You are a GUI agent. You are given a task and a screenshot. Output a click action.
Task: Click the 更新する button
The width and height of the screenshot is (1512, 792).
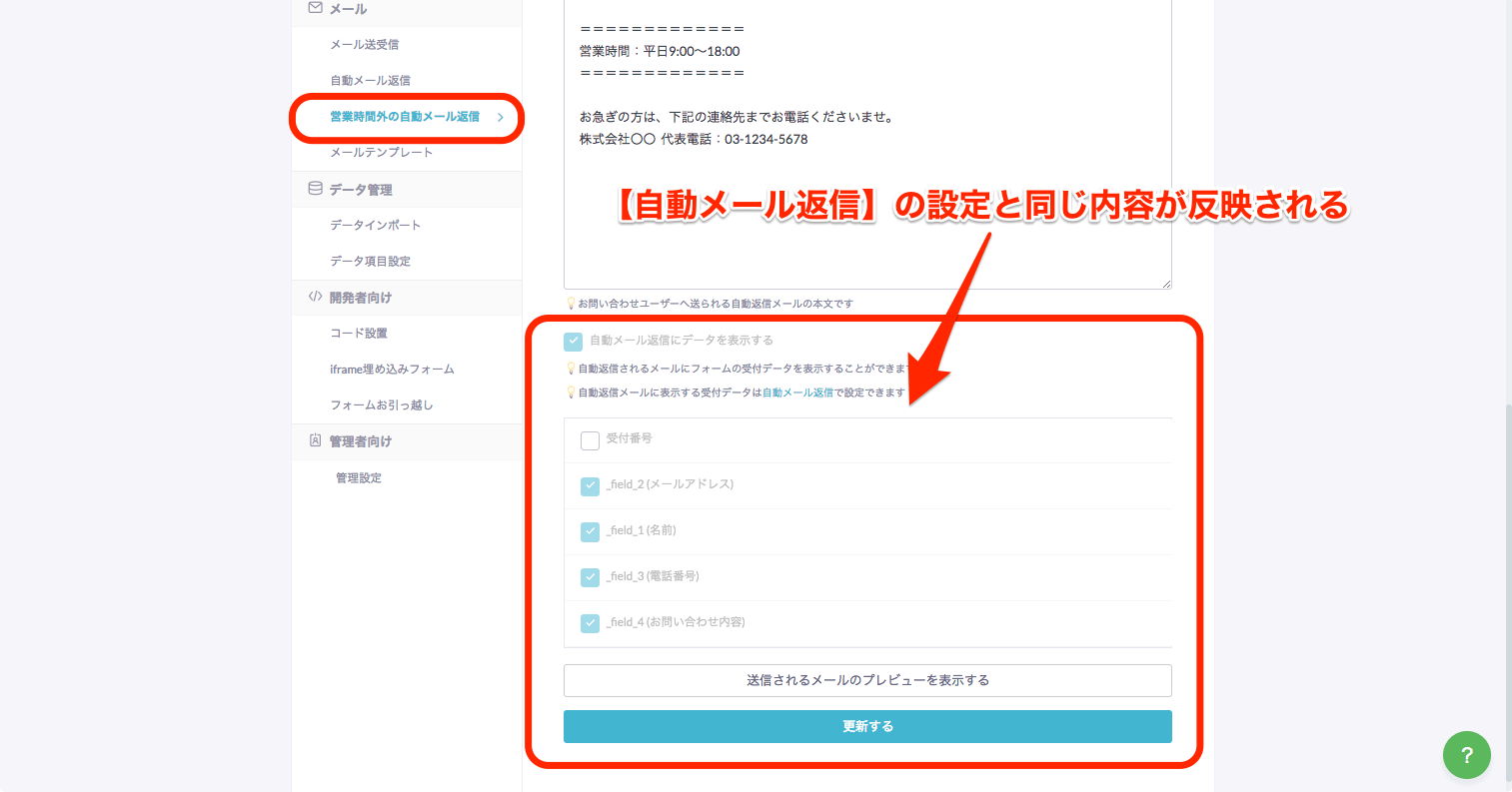click(867, 726)
